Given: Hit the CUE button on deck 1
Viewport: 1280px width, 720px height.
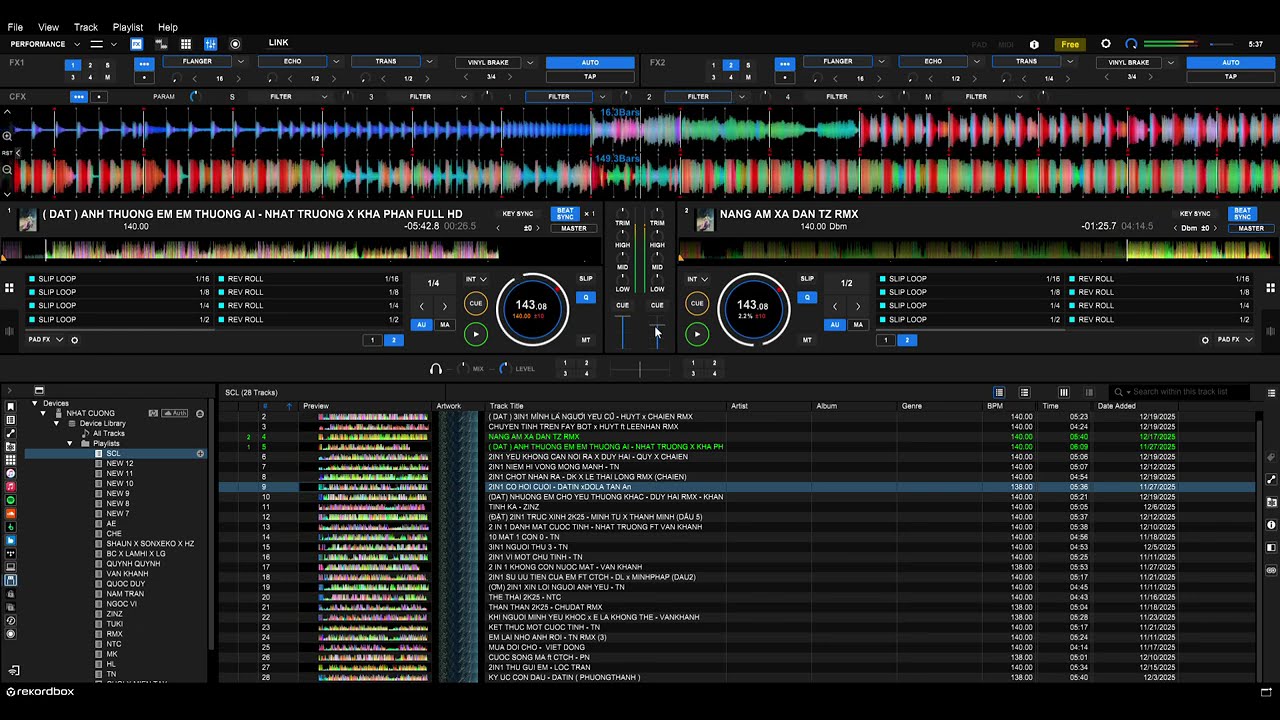Looking at the screenshot, I should (476, 304).
